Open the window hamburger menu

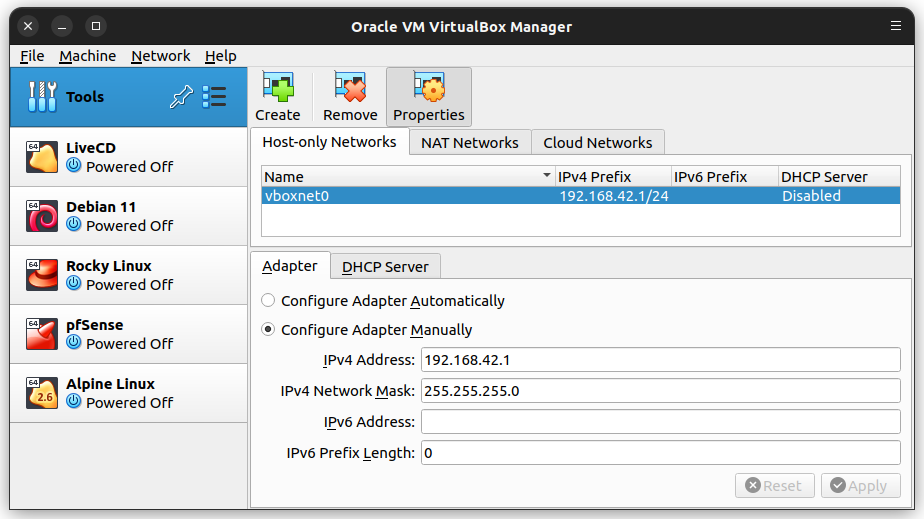[x=896, y=26]
